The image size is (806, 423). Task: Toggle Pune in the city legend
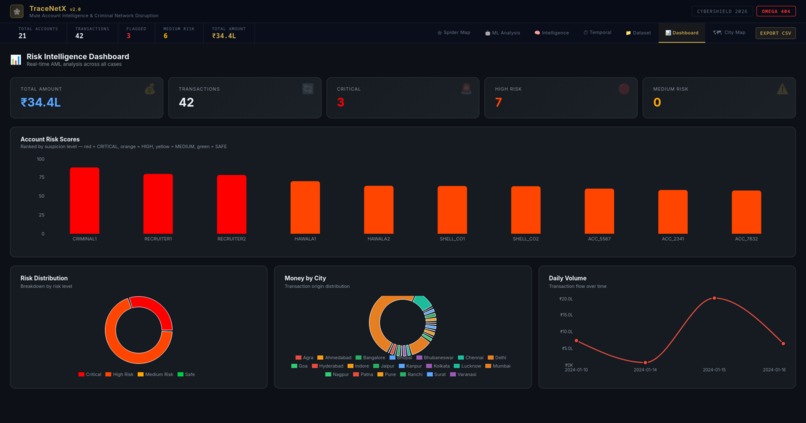[387, 374]
